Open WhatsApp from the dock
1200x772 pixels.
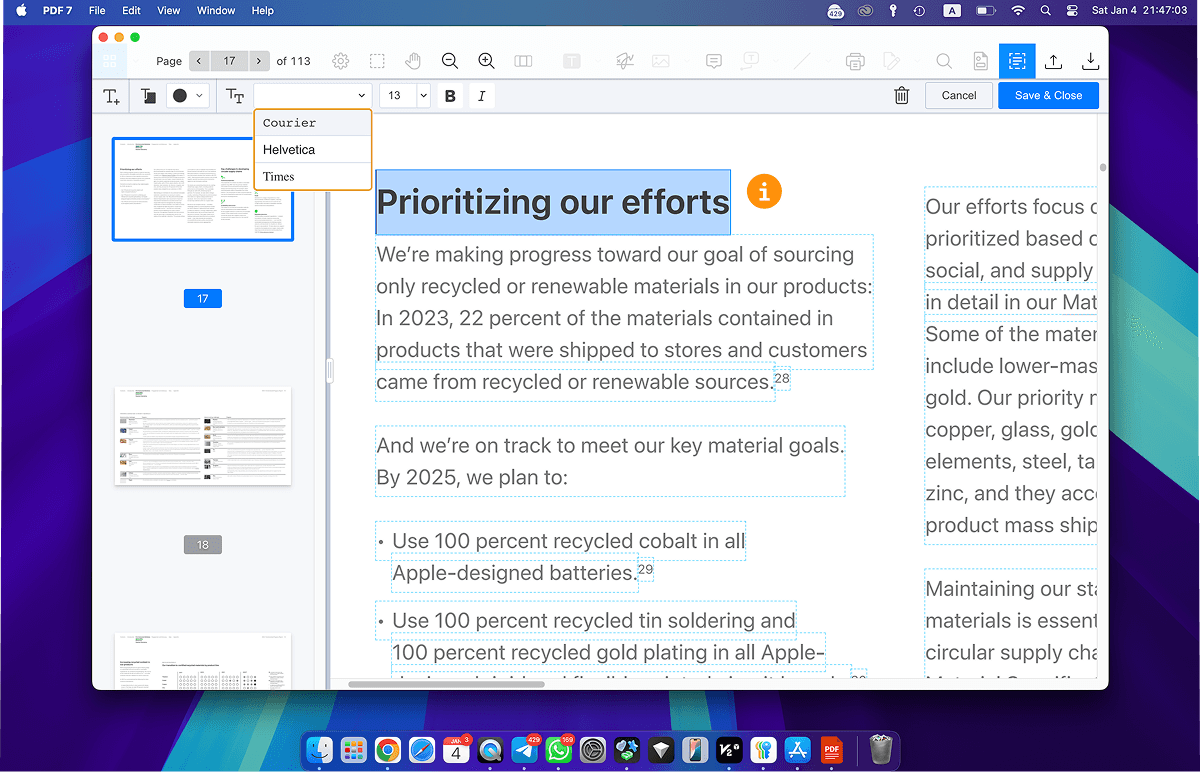[x=559, y=750]
